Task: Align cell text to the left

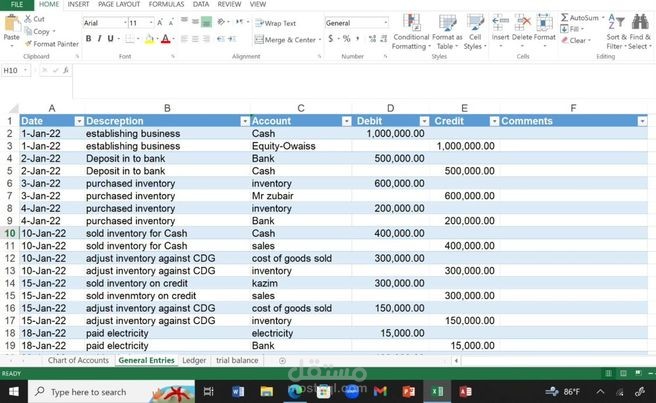Action: pyautogui.click(x=184, y=39)
